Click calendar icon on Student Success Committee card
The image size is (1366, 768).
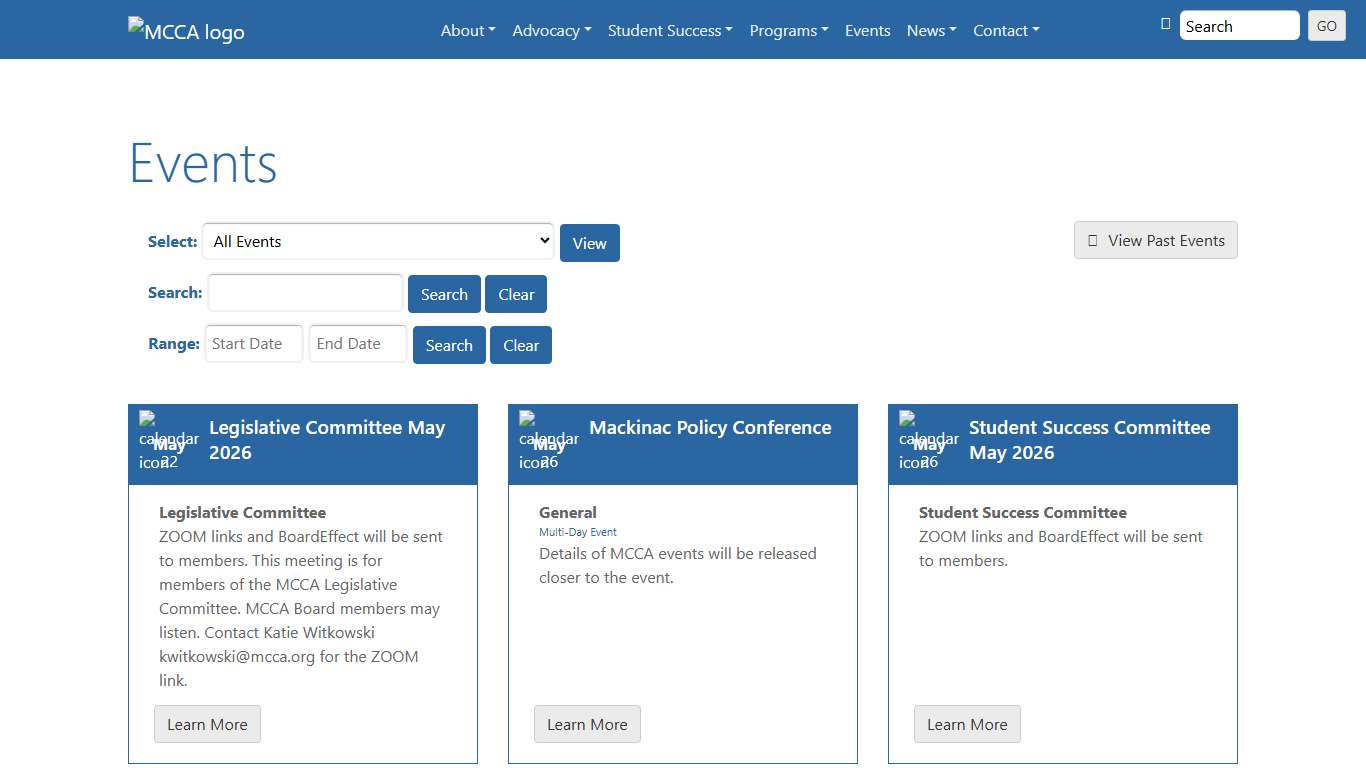click(x=928, y=441)
